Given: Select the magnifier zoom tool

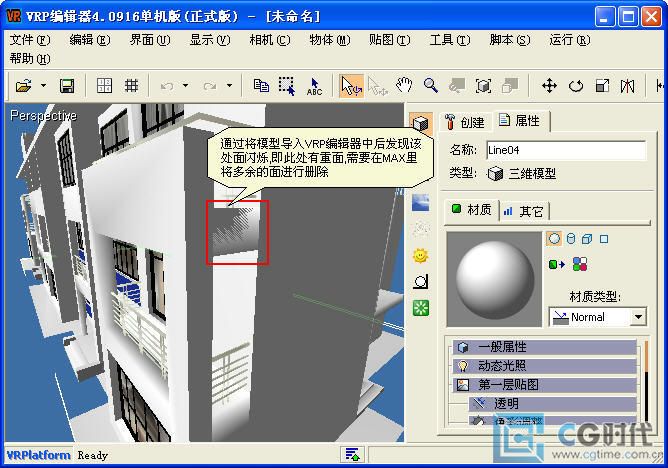Looking at the screenshot, I should (431, 86).
